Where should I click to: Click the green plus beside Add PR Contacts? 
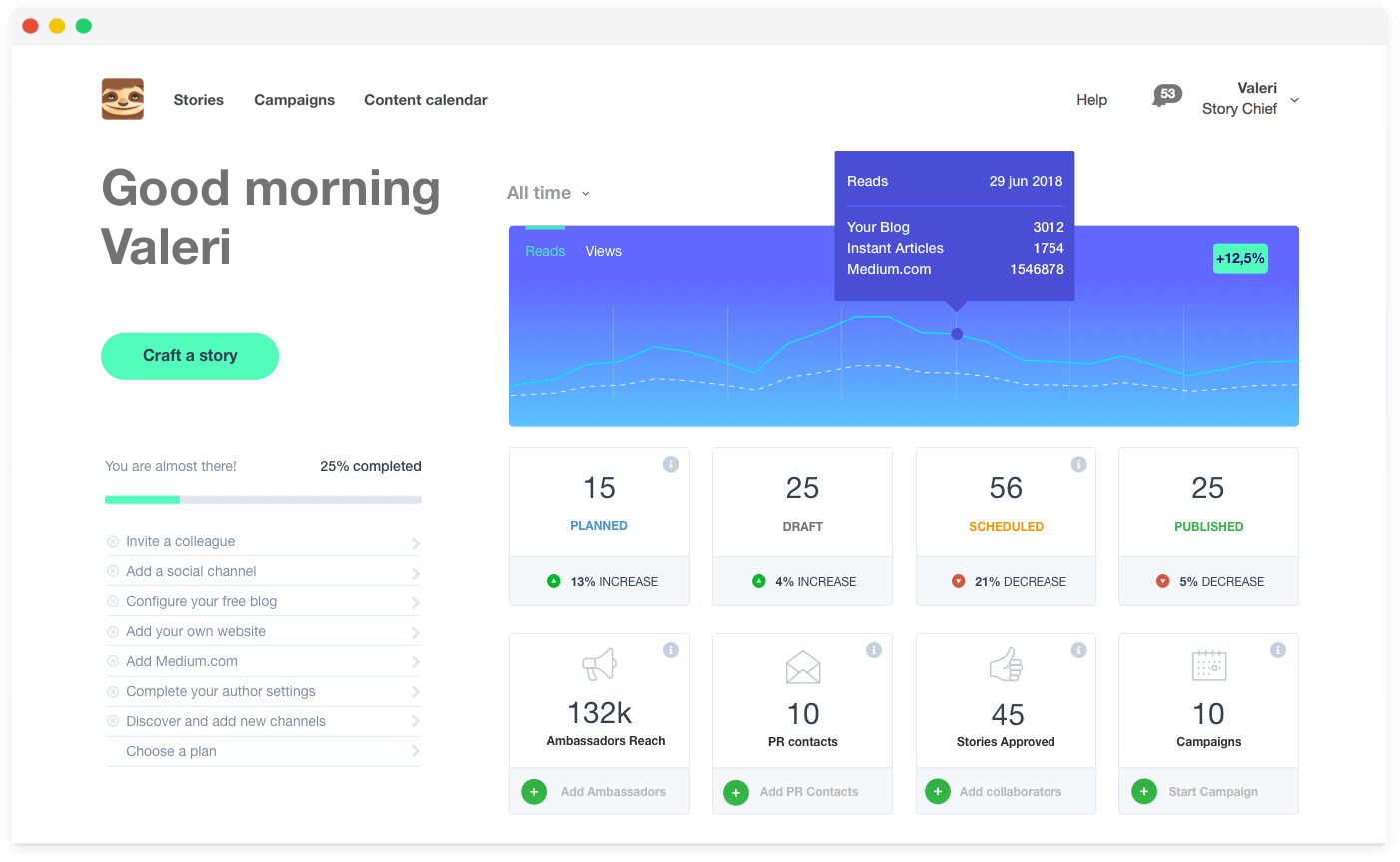coord(736,793)
